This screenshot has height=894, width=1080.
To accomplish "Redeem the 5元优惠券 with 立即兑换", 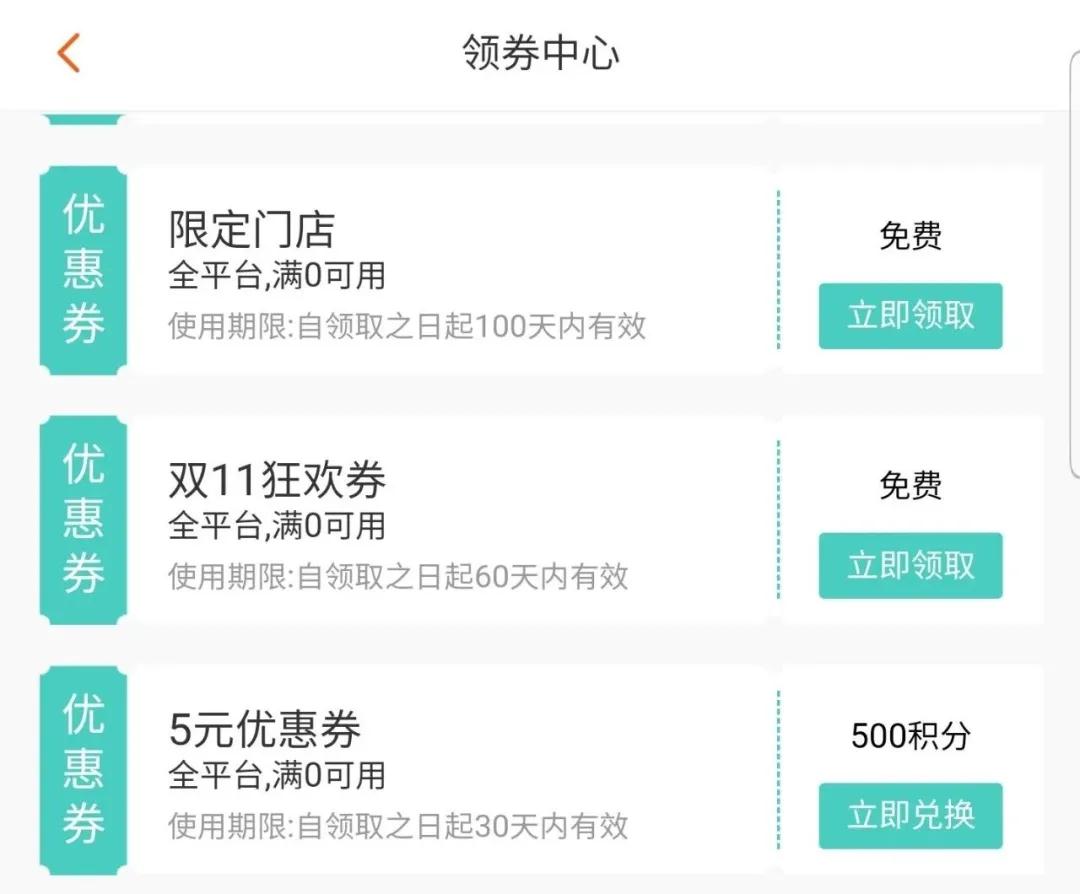I will (910, 816).
